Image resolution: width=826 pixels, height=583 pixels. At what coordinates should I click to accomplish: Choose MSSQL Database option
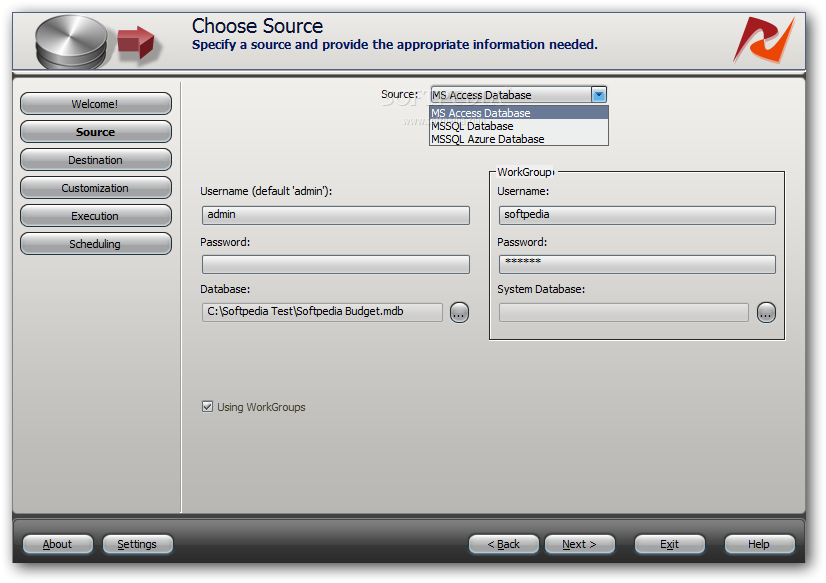tap(519, 126)
